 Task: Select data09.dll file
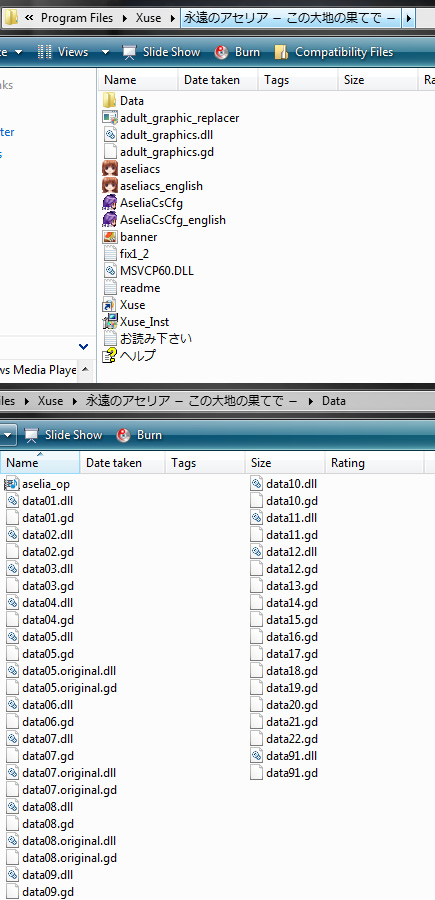[x=40, y=875]
